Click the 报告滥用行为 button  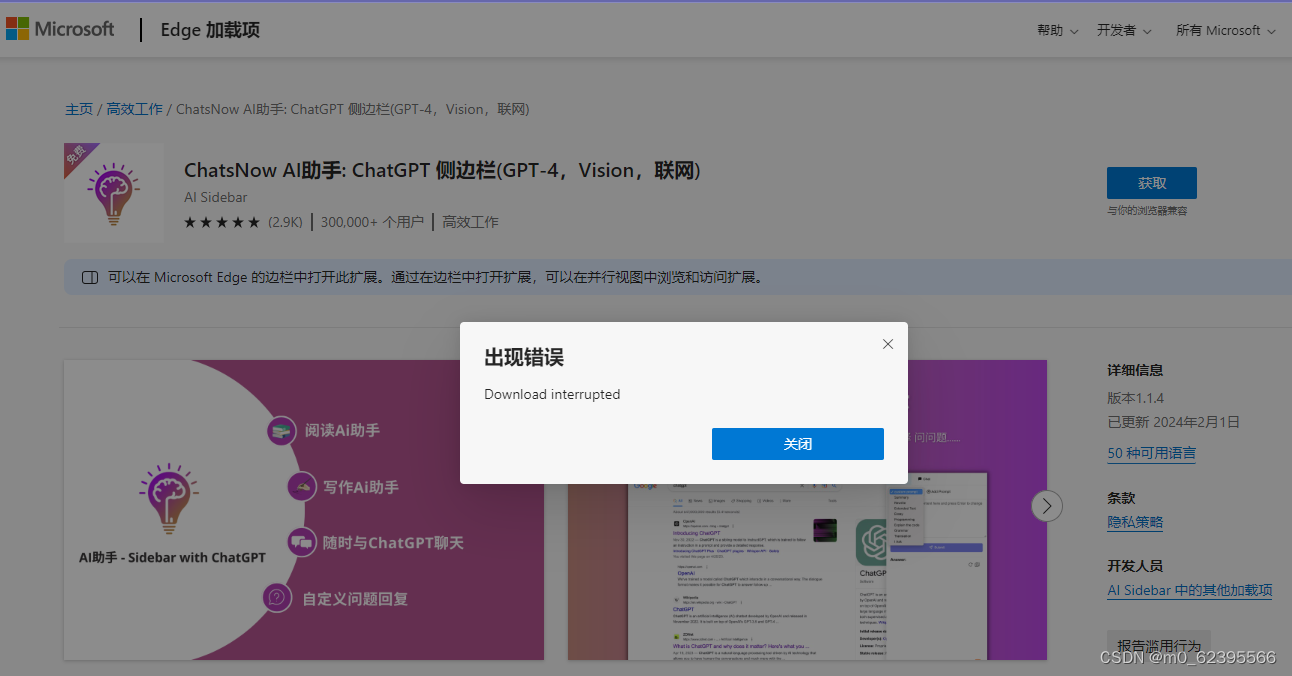(x=1159, y=645)
